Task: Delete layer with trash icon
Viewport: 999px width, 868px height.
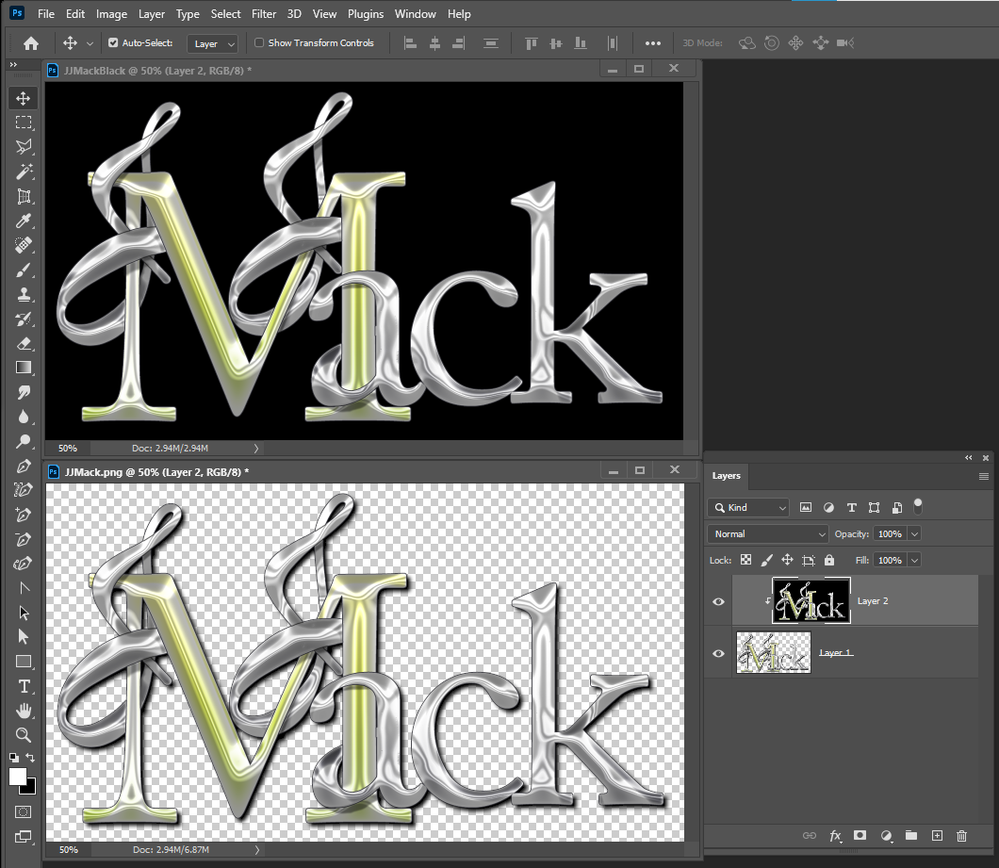Action: coord(961,835)
